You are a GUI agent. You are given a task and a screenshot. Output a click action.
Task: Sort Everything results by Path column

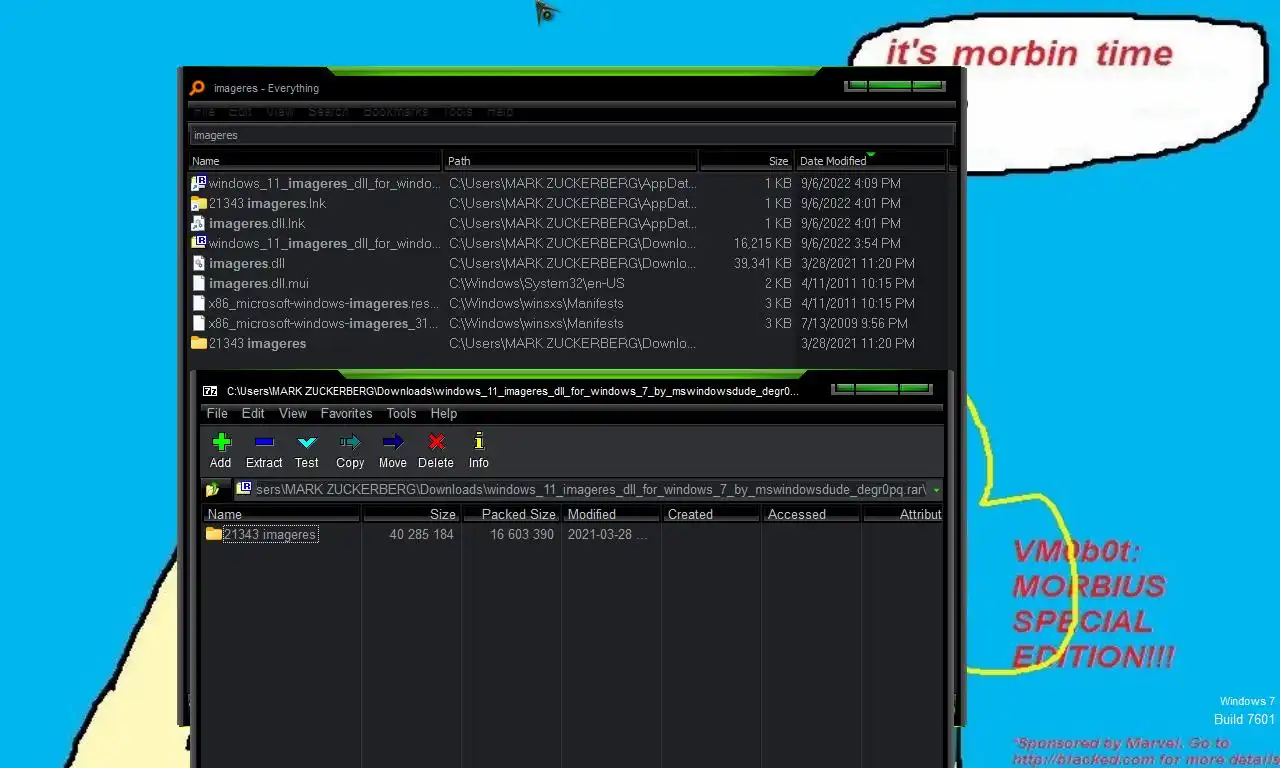pos(571,160)
